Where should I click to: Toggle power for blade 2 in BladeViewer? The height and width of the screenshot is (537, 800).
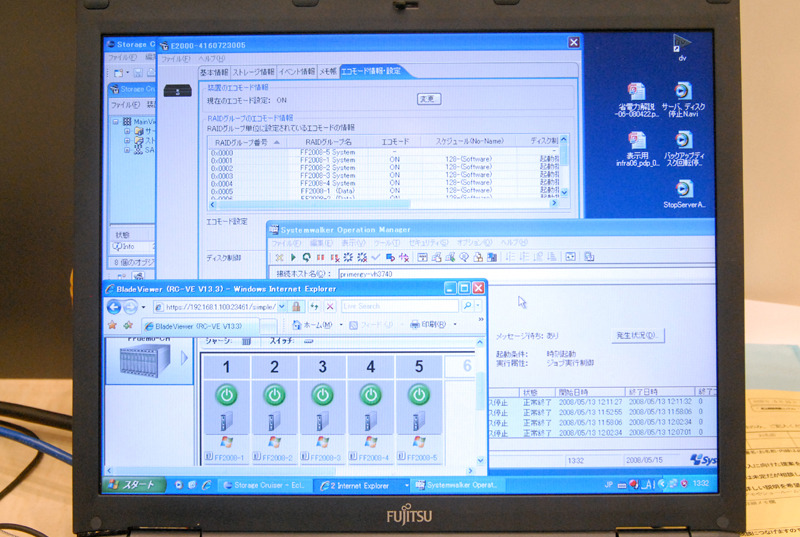[x=274, y=395]
